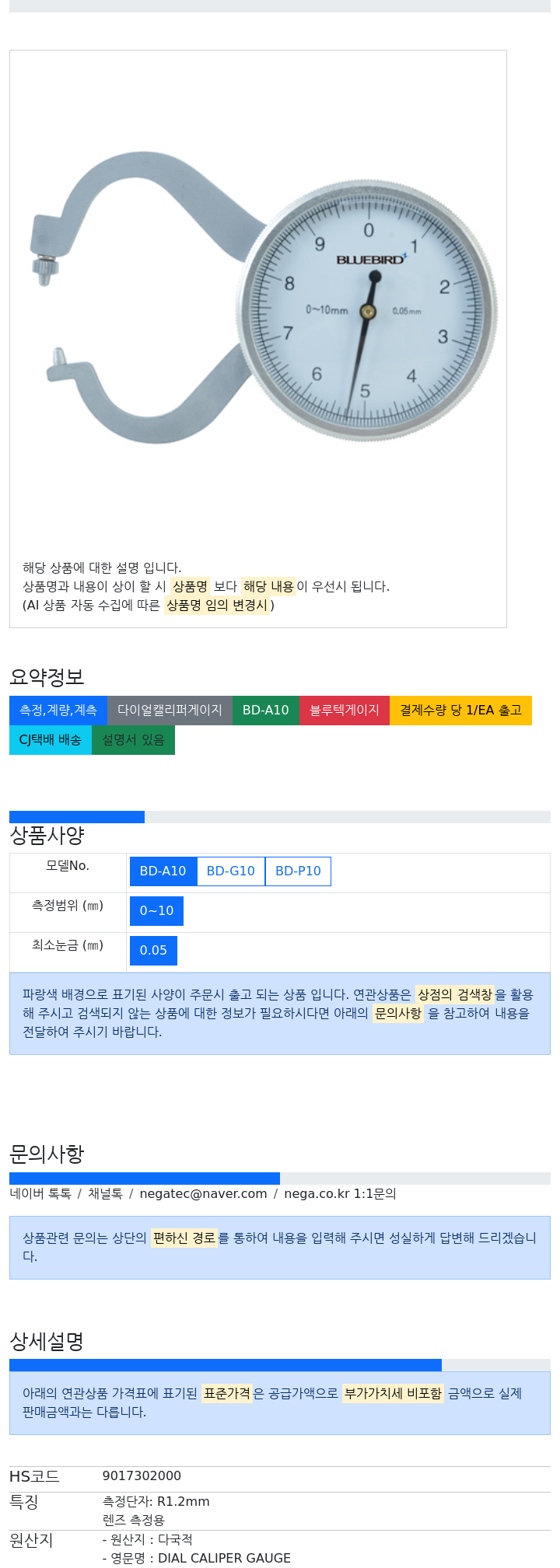The image size is (560, 1568).
Task: Click the green BD-A10 summary tag
Action: [x=266, y=711]
